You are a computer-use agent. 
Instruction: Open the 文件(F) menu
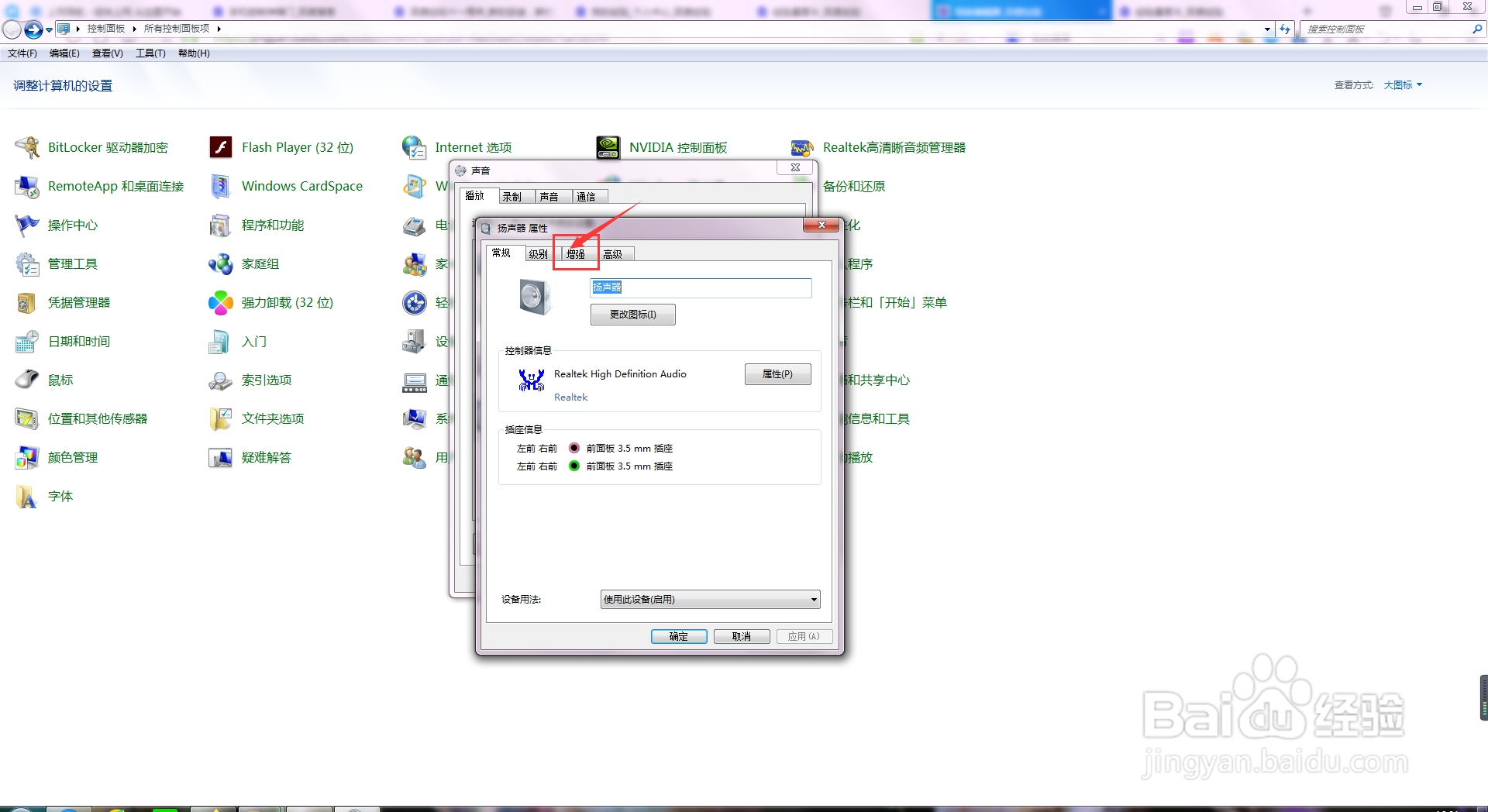tap(22, 53)
